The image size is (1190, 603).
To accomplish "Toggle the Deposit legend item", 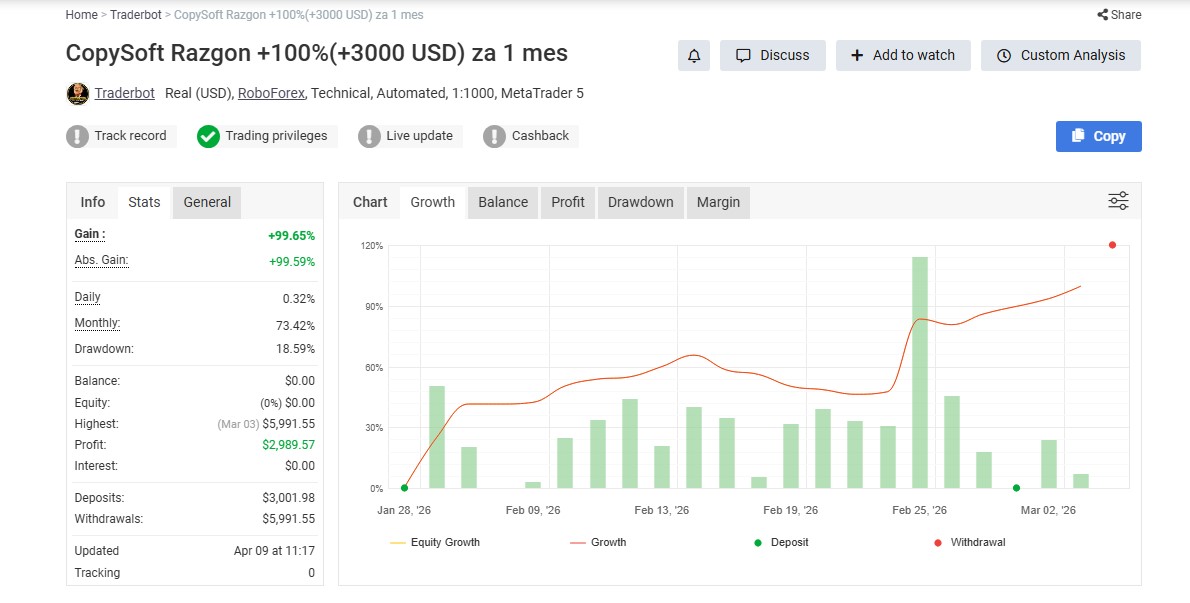I will pos(781,542).
